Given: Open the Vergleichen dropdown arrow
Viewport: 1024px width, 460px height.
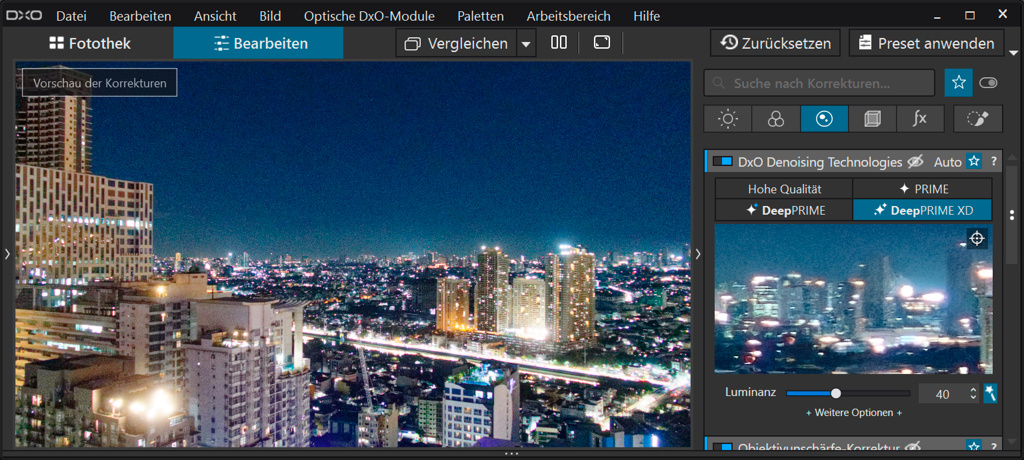Looking at the screenshot, I should pyautogui.click(x=526, y=44).
